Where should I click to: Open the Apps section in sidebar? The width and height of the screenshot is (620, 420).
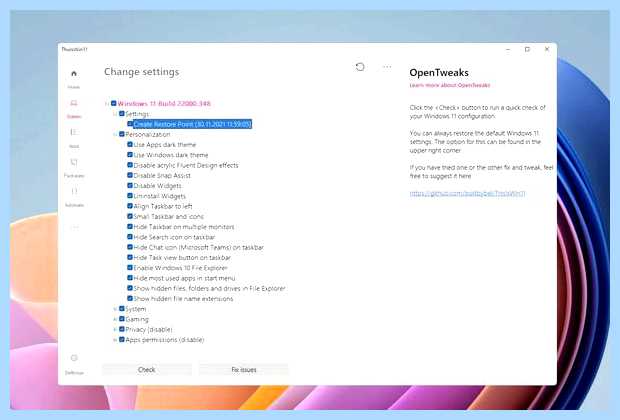[x=74, y=138]
